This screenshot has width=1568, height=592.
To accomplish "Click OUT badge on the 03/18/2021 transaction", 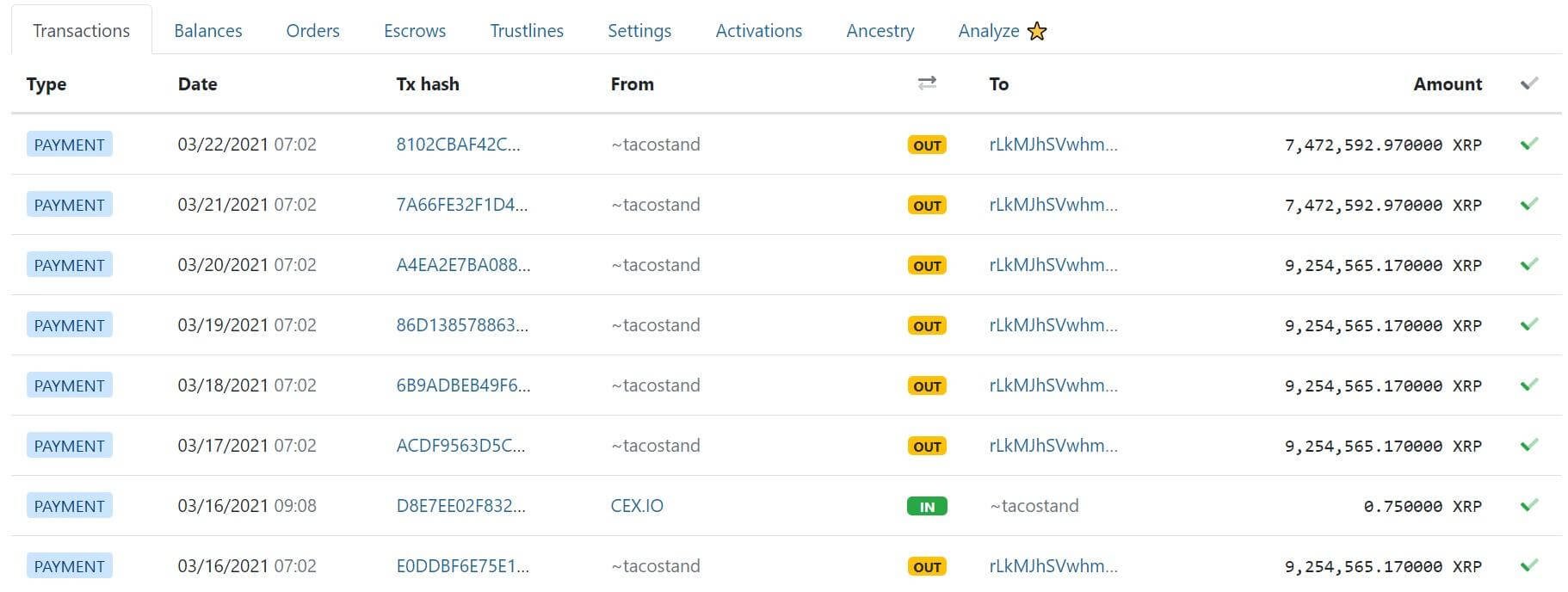I will (x=927, y=385).
